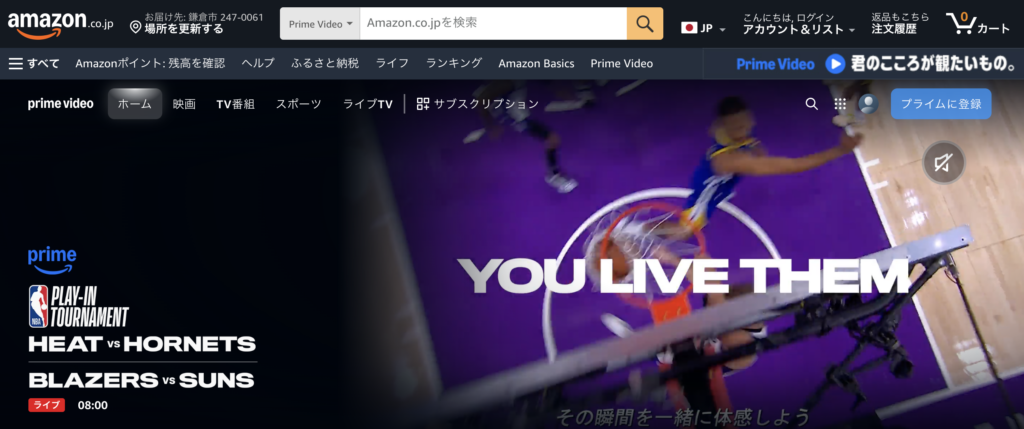1024x429 pixels.
Task: Open the サブスクリプション menu item
Action: point(477,104)
